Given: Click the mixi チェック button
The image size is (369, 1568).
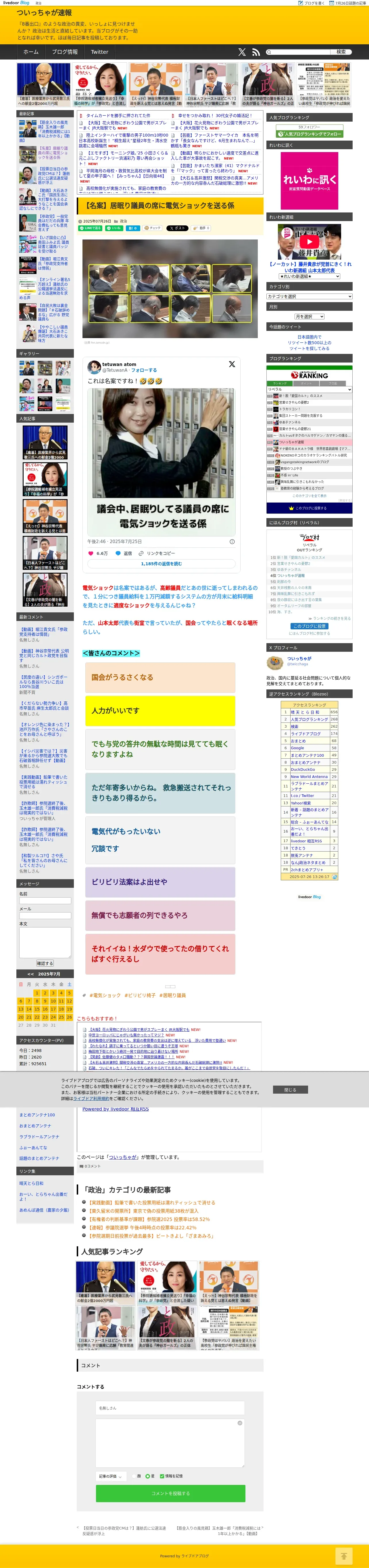Looking at the screenshot, I should click(153, 228).
